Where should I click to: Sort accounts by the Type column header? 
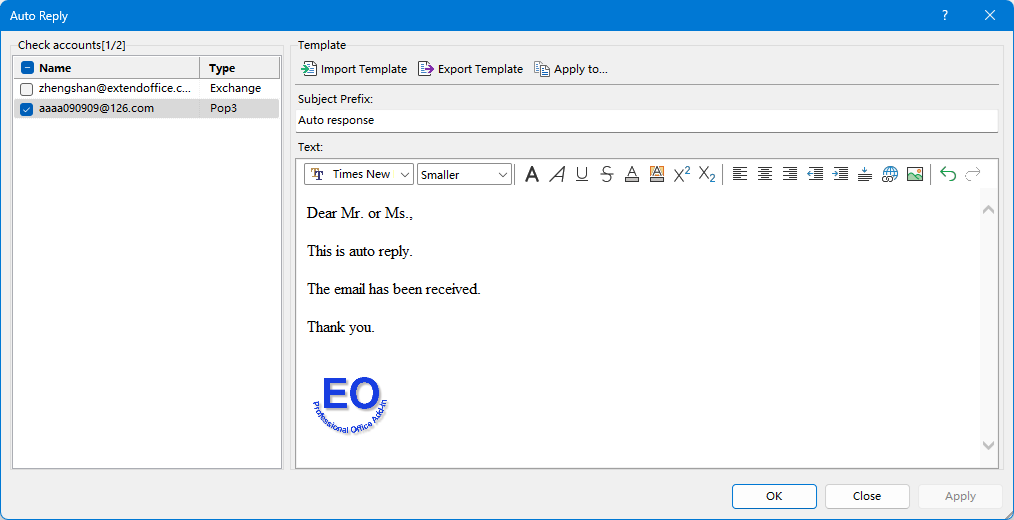coord(239,68)
